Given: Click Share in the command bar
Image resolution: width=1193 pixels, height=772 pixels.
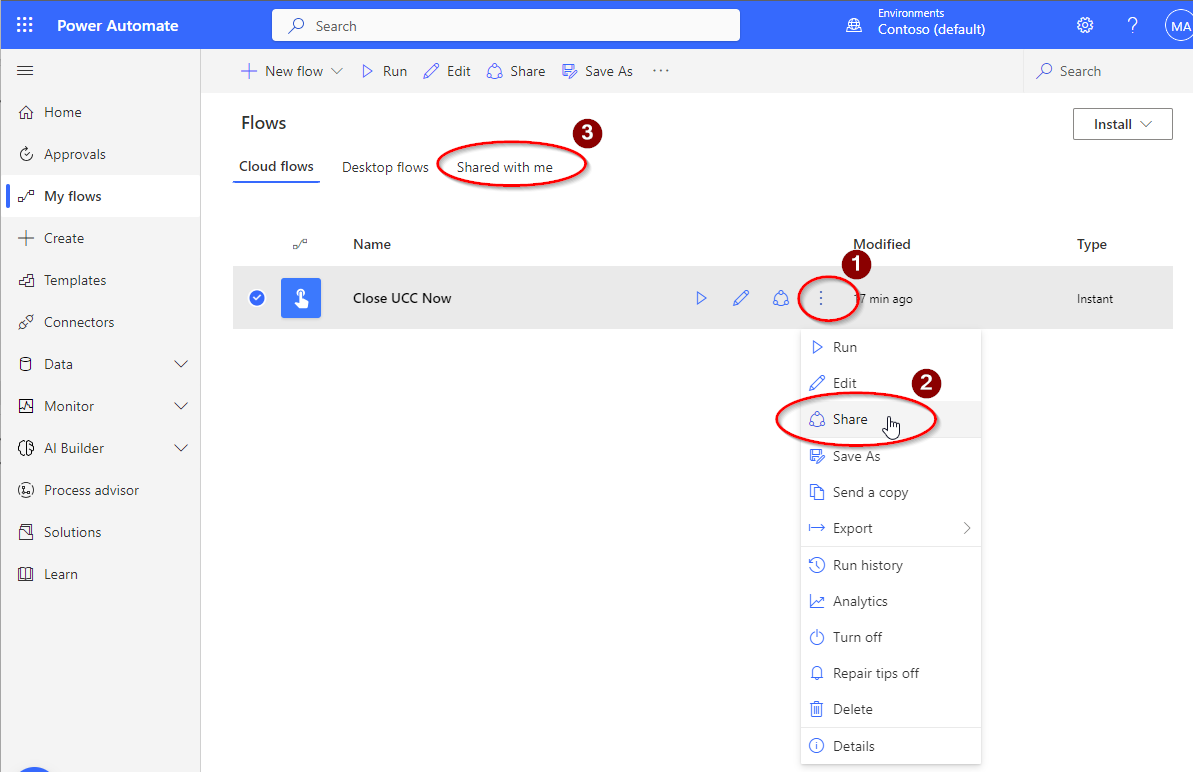Looking at the screenshot, I should tap(516, 71).
